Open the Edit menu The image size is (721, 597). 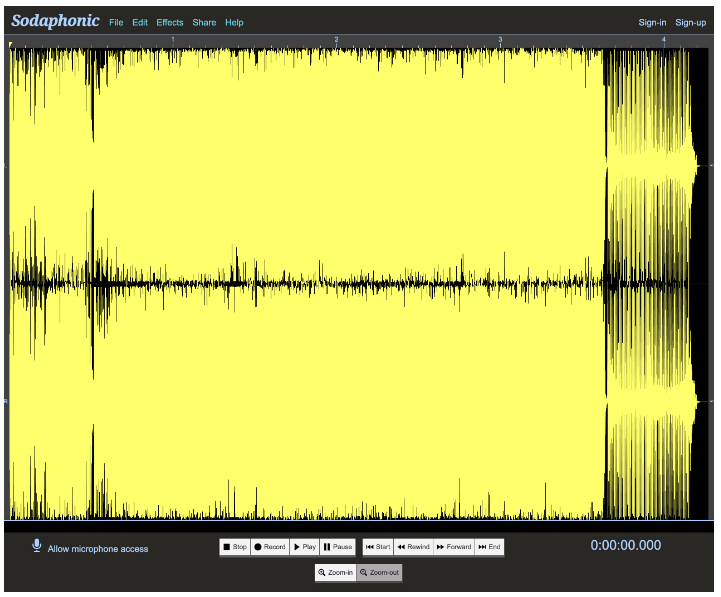click(x=140, y=22)
